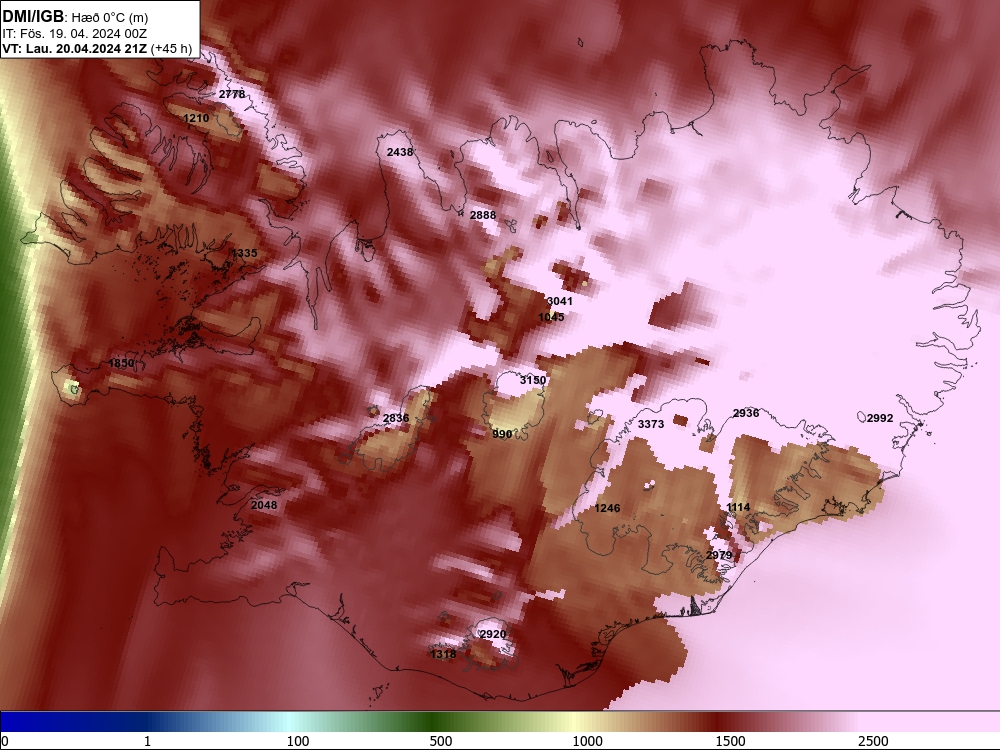The image size is (1000, 750).
Task: Click the map value 990
Action: pyautogui.click(x=502, y=434)
